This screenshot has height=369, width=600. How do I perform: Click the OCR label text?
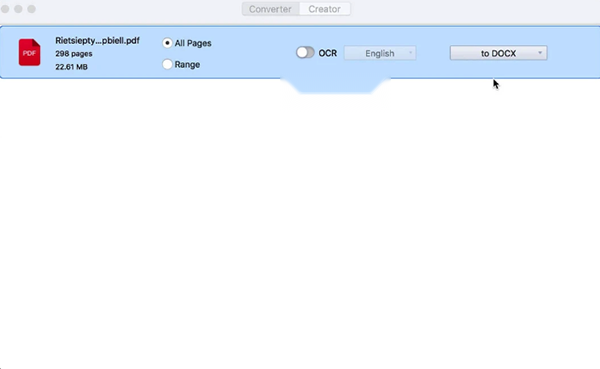tap(328, 53)
